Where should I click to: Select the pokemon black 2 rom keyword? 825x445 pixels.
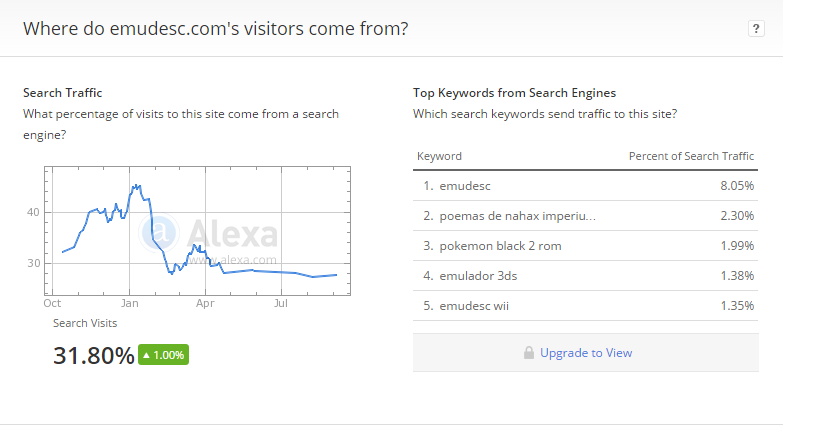click(x=500, y=246)
